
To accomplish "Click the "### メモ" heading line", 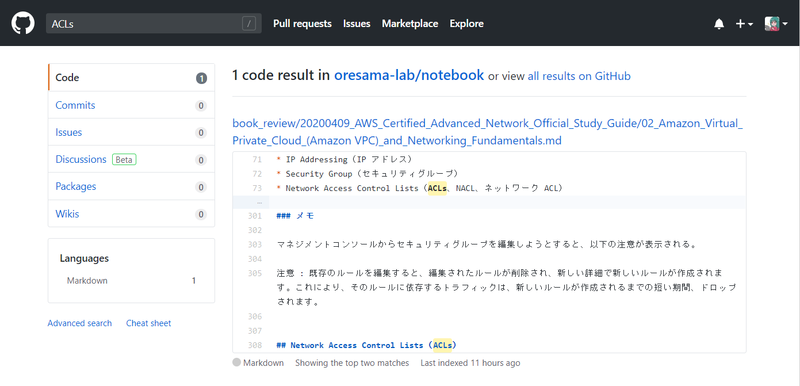I will coord(295,216).
